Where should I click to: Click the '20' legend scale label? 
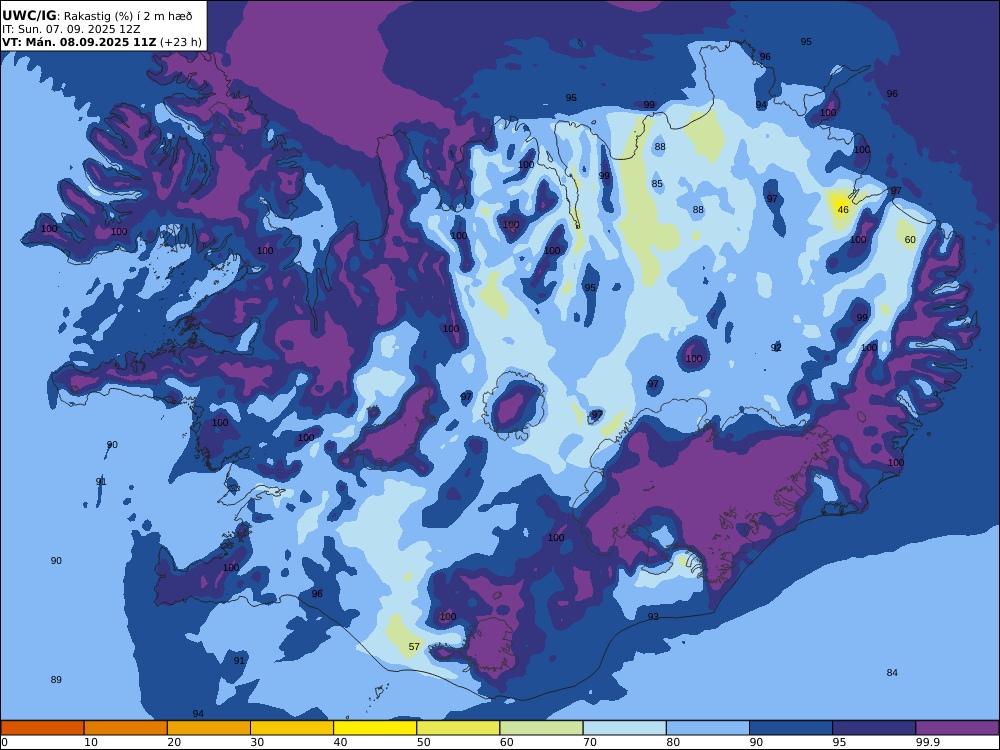click(x=174, y=742)
